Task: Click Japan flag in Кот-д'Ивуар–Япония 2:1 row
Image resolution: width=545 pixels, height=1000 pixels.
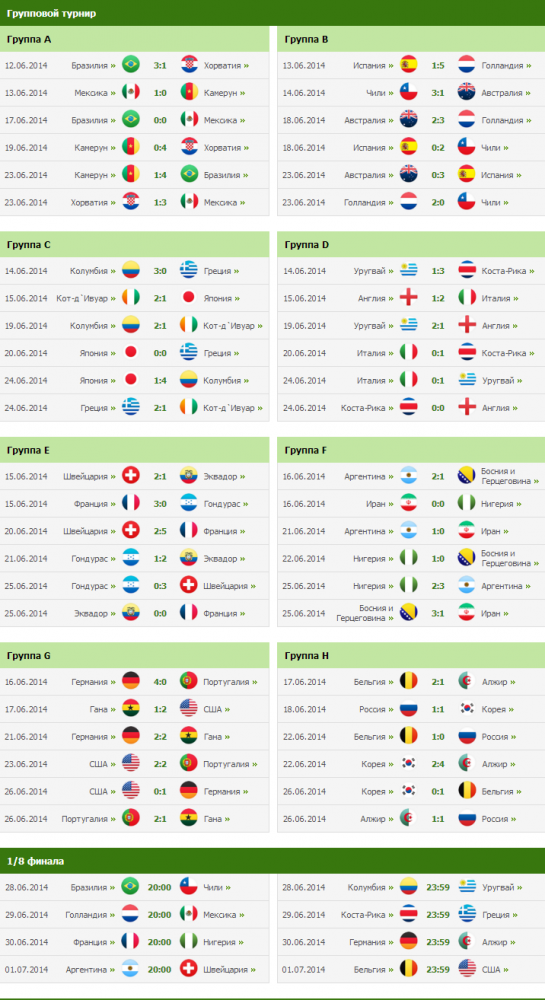Action: coord(189,298)
